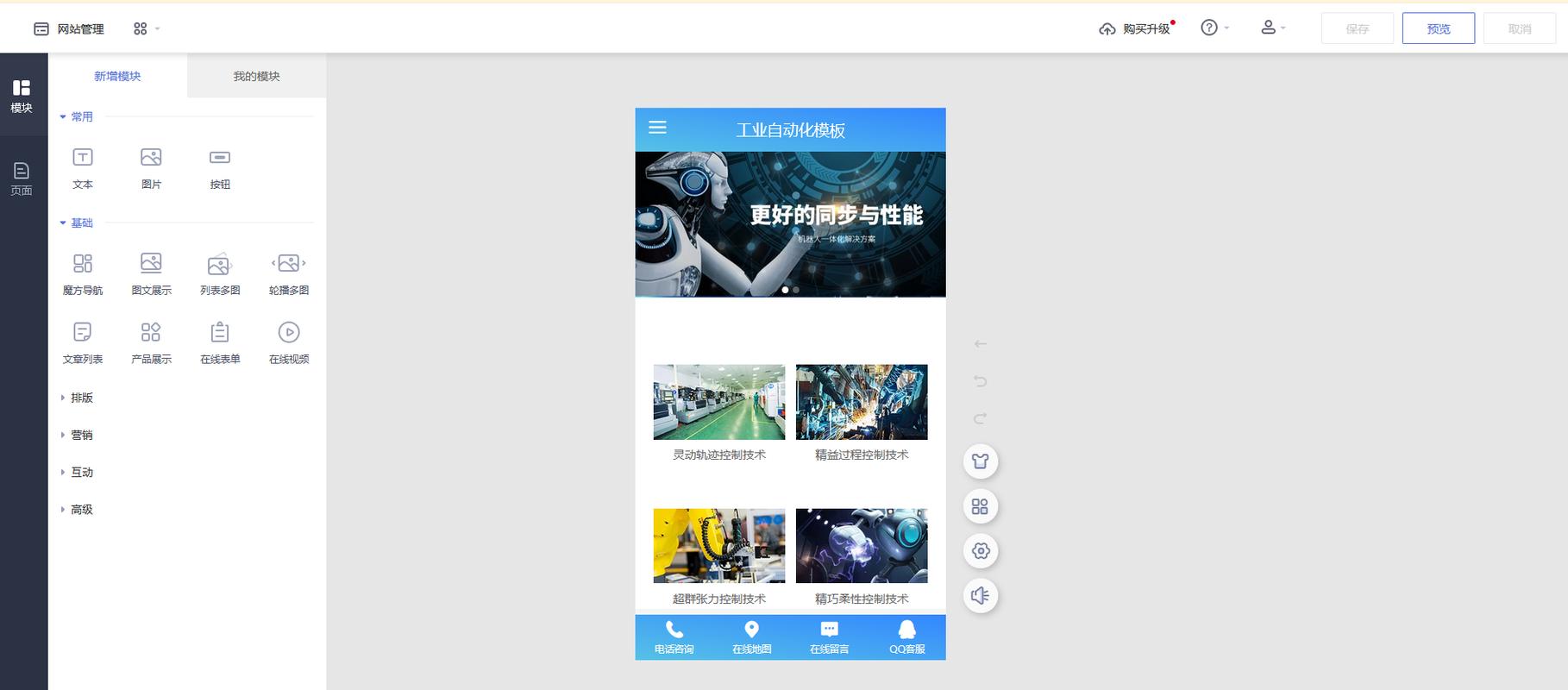Screen dimensions: 1568x690
Task: Click the redo arrow beside the preview
Action: (x=981, y=418)
